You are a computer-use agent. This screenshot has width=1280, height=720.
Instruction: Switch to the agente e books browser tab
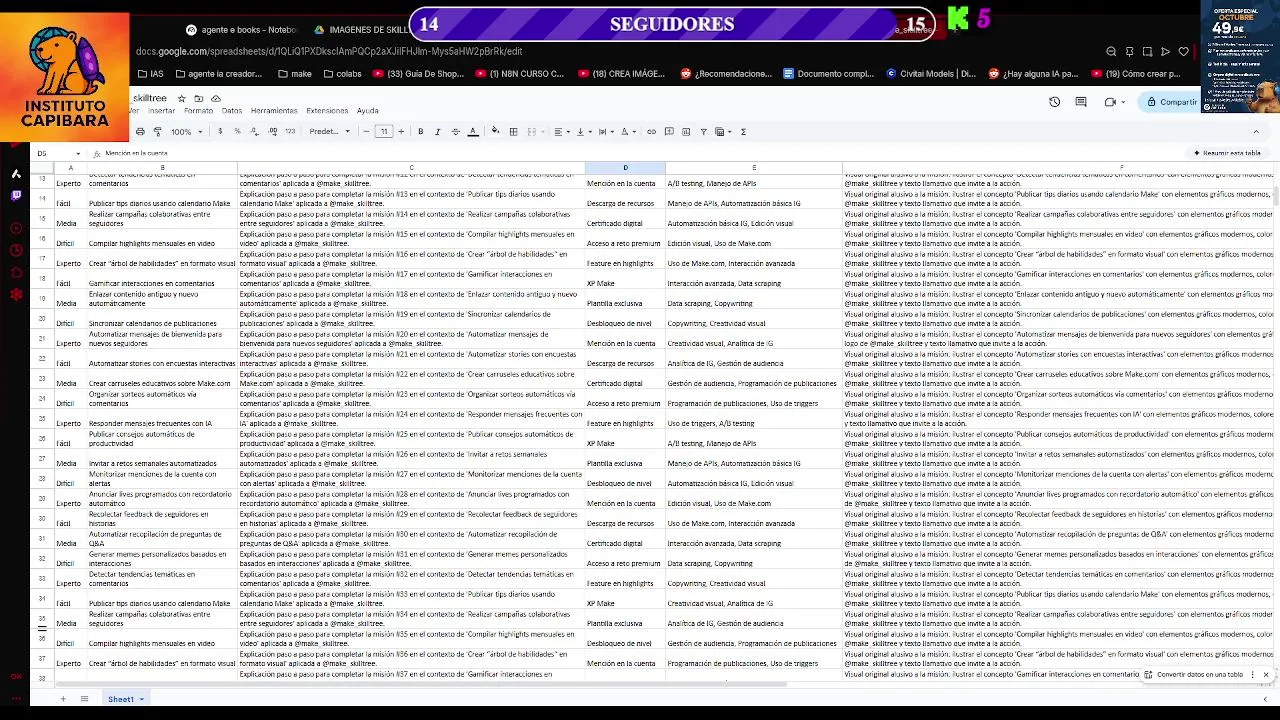pos(240,30)
